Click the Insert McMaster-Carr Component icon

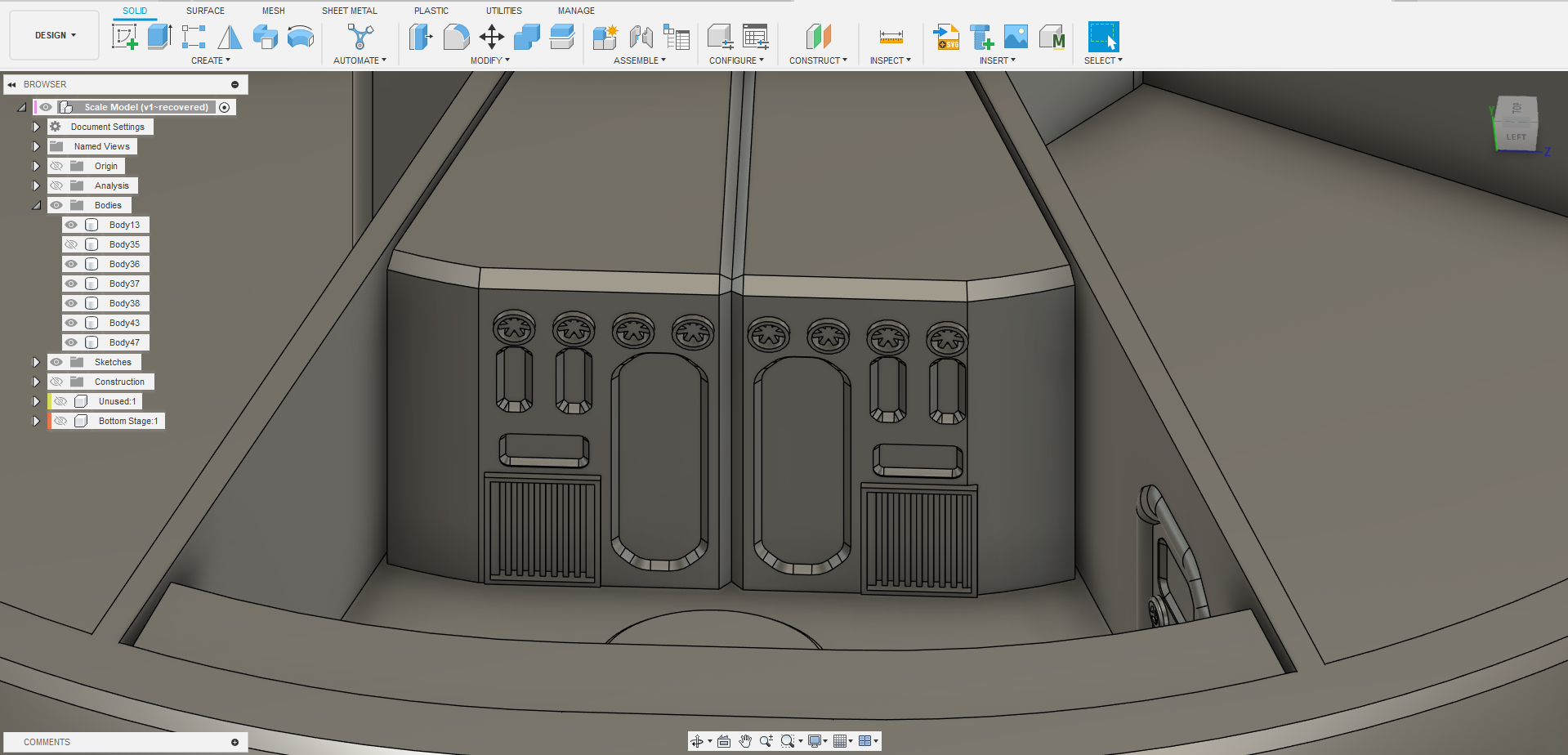coord(1052,37)
